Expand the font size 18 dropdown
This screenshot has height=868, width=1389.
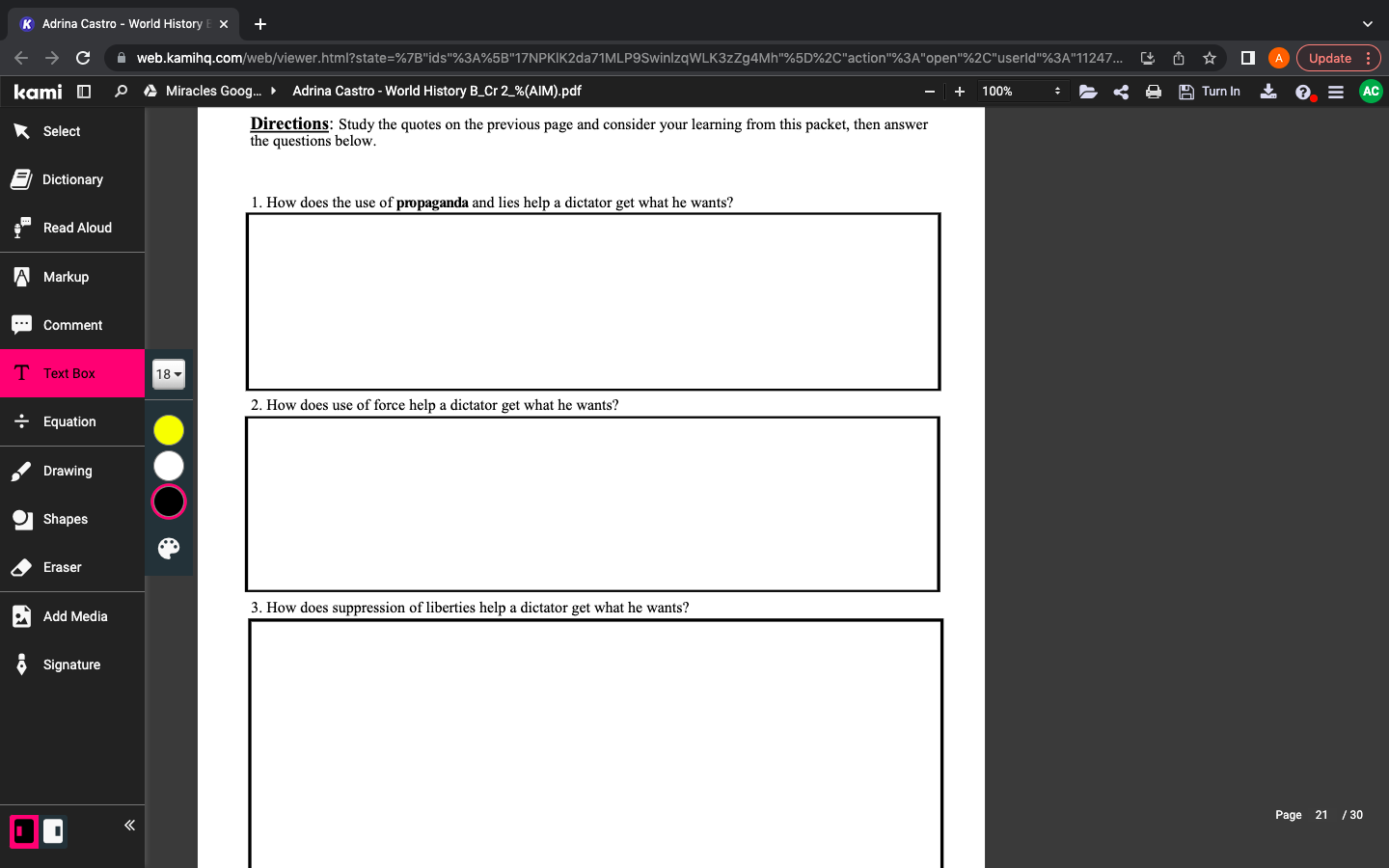169,374
